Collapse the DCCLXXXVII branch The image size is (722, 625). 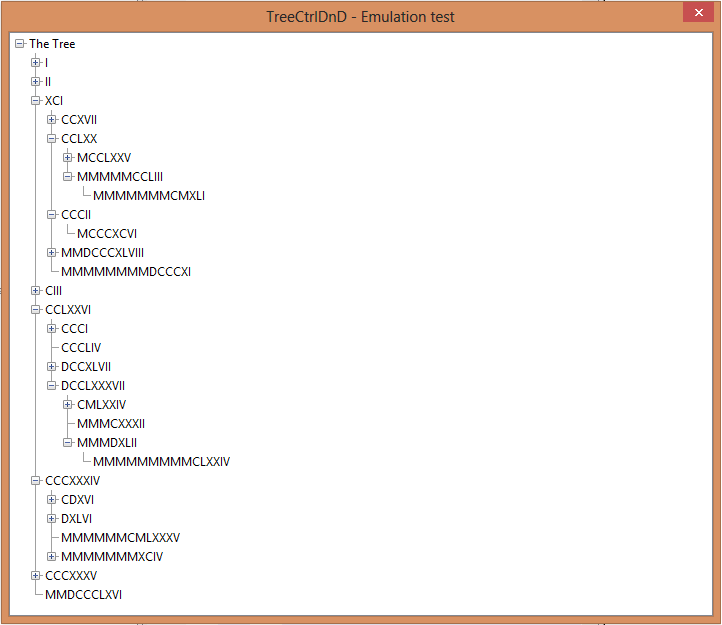52,385
